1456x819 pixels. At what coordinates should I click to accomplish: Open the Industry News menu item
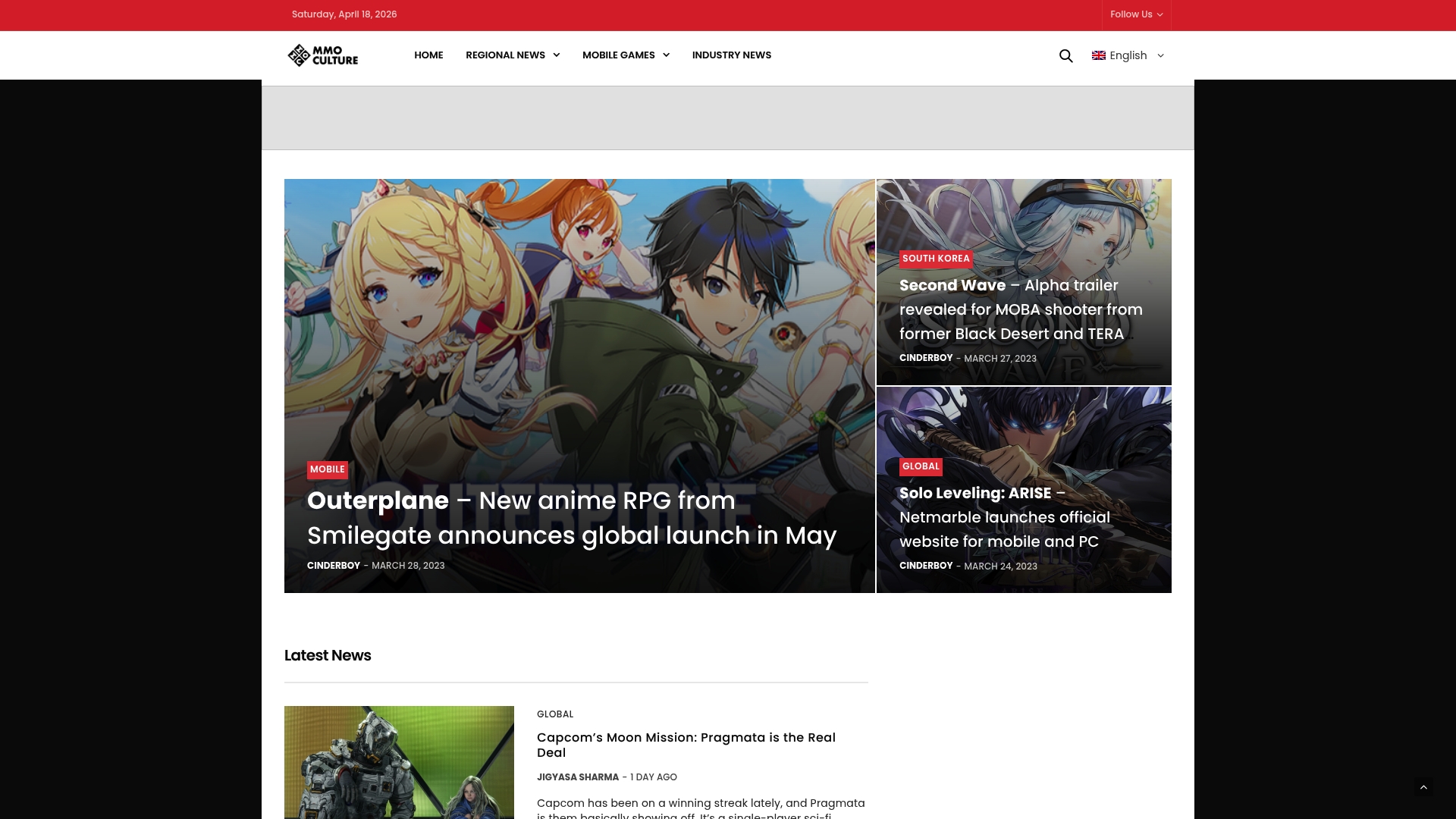tap(731, 55)
